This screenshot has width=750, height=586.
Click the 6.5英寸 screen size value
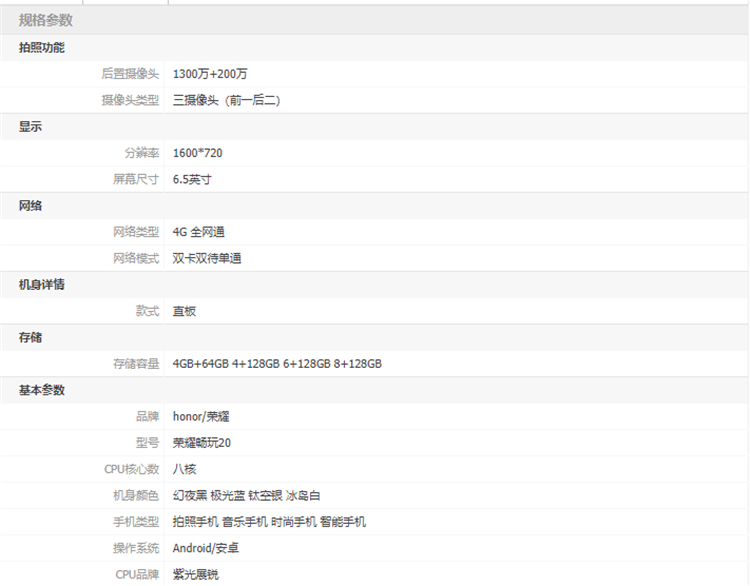pyautogui.click(x=192, y=180)
